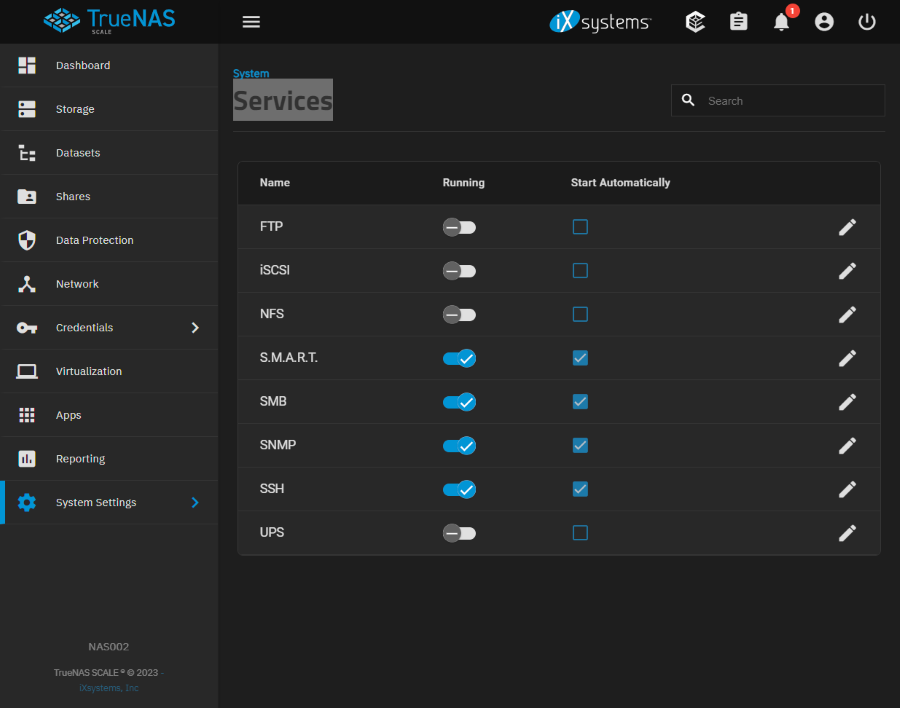Screen dimensions: 900x708
Task: Open the jobs clipboard icon
Action: coord(739,22)
